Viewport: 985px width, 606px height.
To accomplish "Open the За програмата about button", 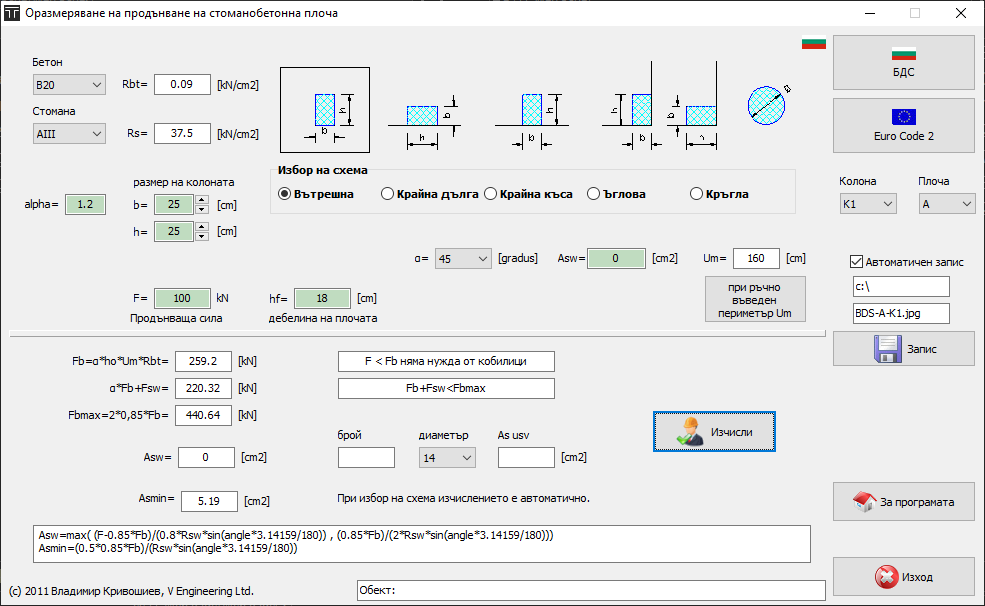I will point(903,501).
